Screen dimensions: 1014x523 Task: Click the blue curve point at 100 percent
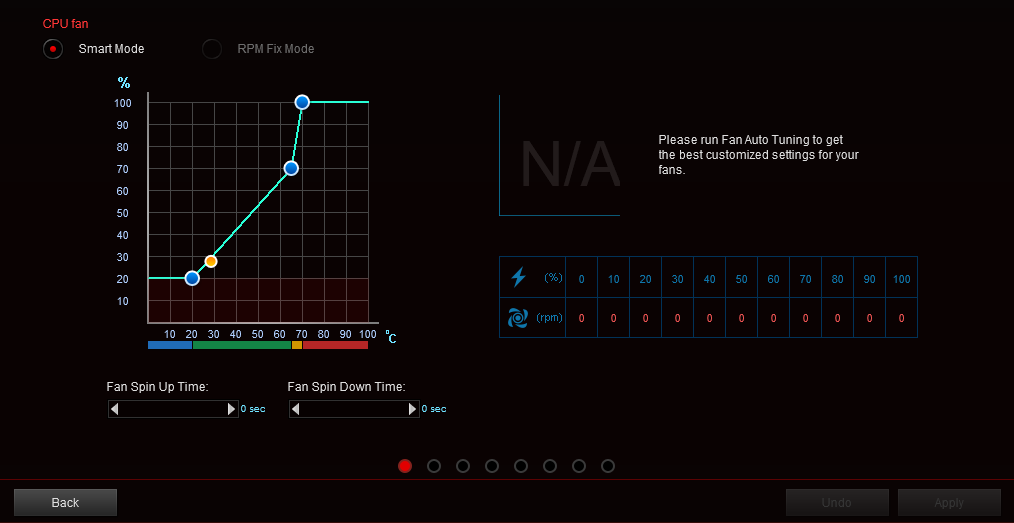[302, 102]
